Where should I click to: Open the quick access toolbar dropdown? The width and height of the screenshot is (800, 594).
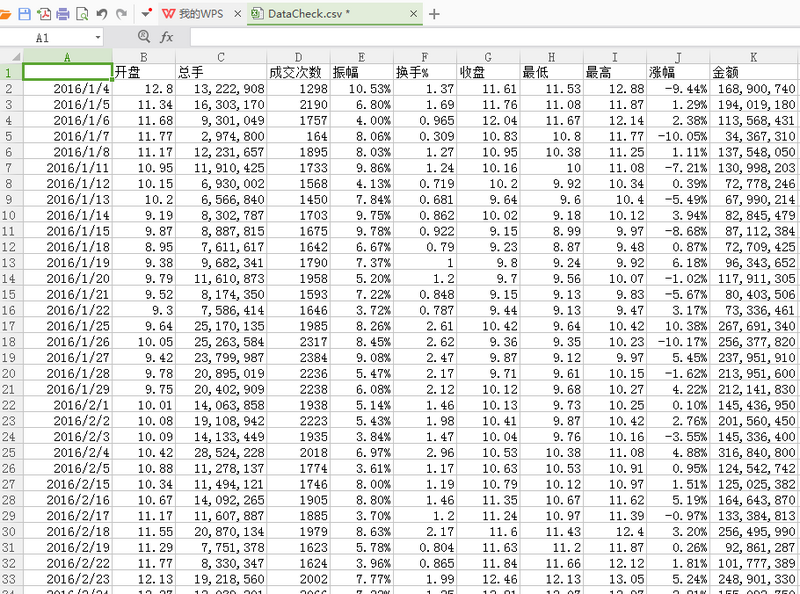coord(146,13)
